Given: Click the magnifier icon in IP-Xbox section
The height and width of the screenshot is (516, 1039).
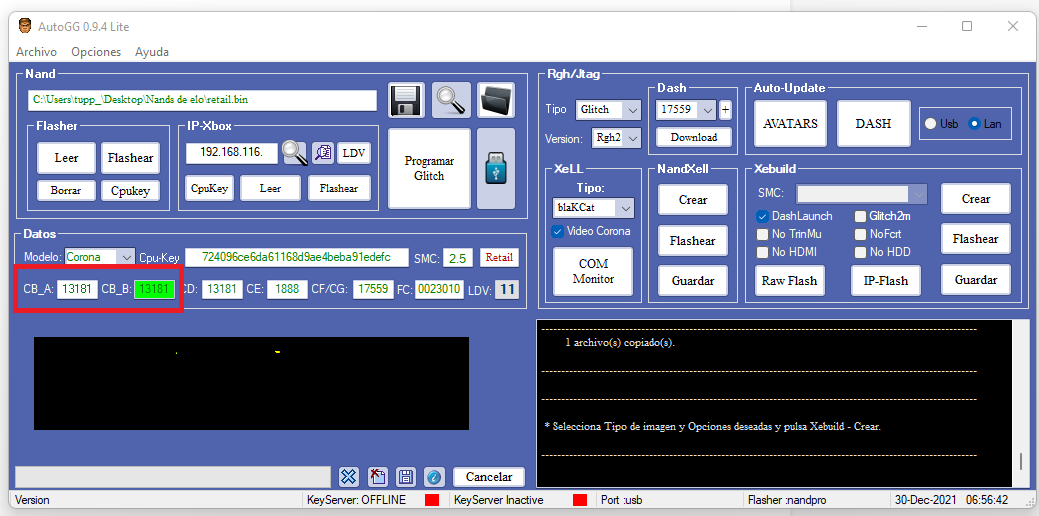Looking at the screenshot, I should pyautogui.click(x=294, y=153).
